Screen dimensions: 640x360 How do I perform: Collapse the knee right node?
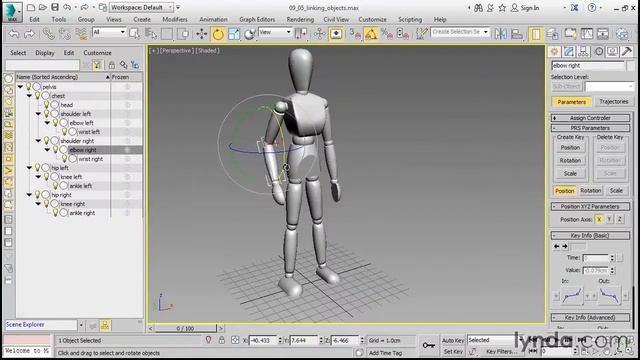point(38,204)
